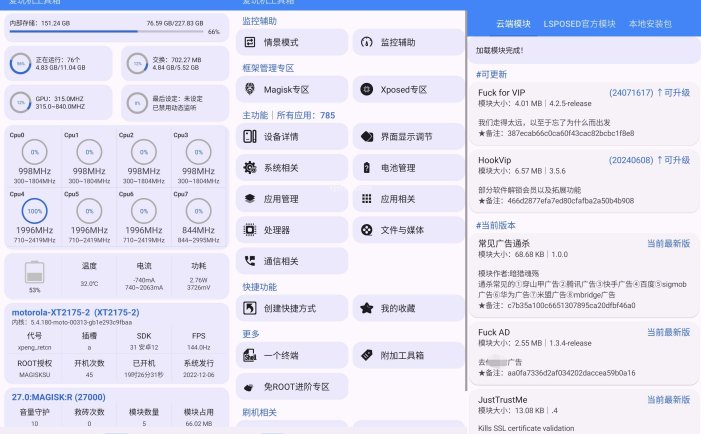Open the Fuck AD module card
The image size is (701, 434).
[584, 352]
